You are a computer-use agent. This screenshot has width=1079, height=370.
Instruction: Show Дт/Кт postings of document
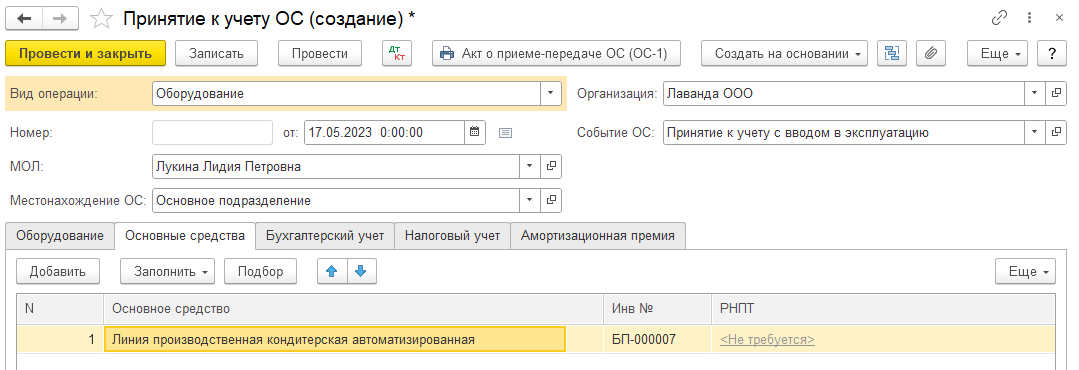coord(397,54)
